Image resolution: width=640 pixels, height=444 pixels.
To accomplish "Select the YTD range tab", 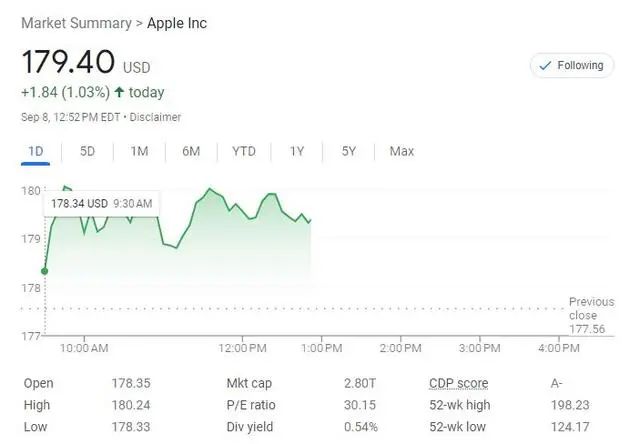I will 244,152.
